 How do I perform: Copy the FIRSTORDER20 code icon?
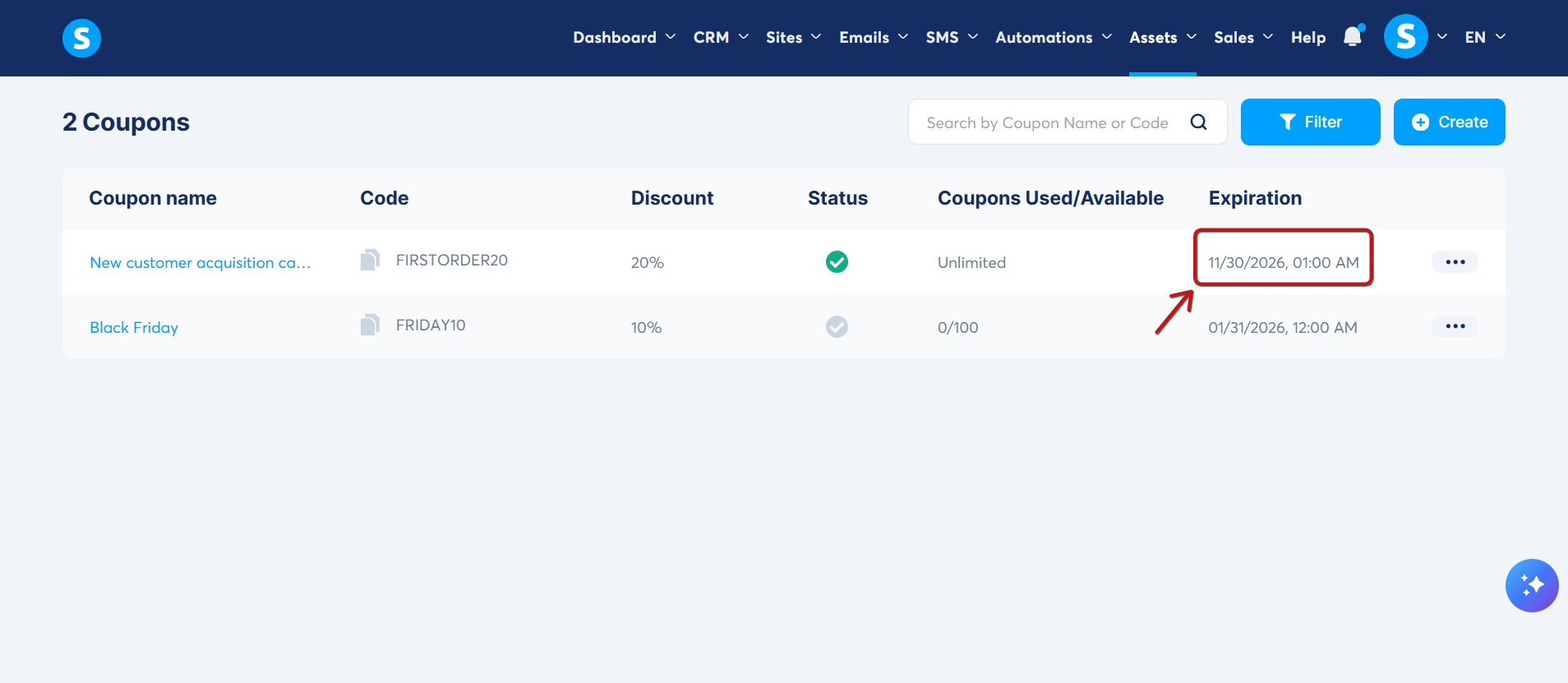(370, 260)
